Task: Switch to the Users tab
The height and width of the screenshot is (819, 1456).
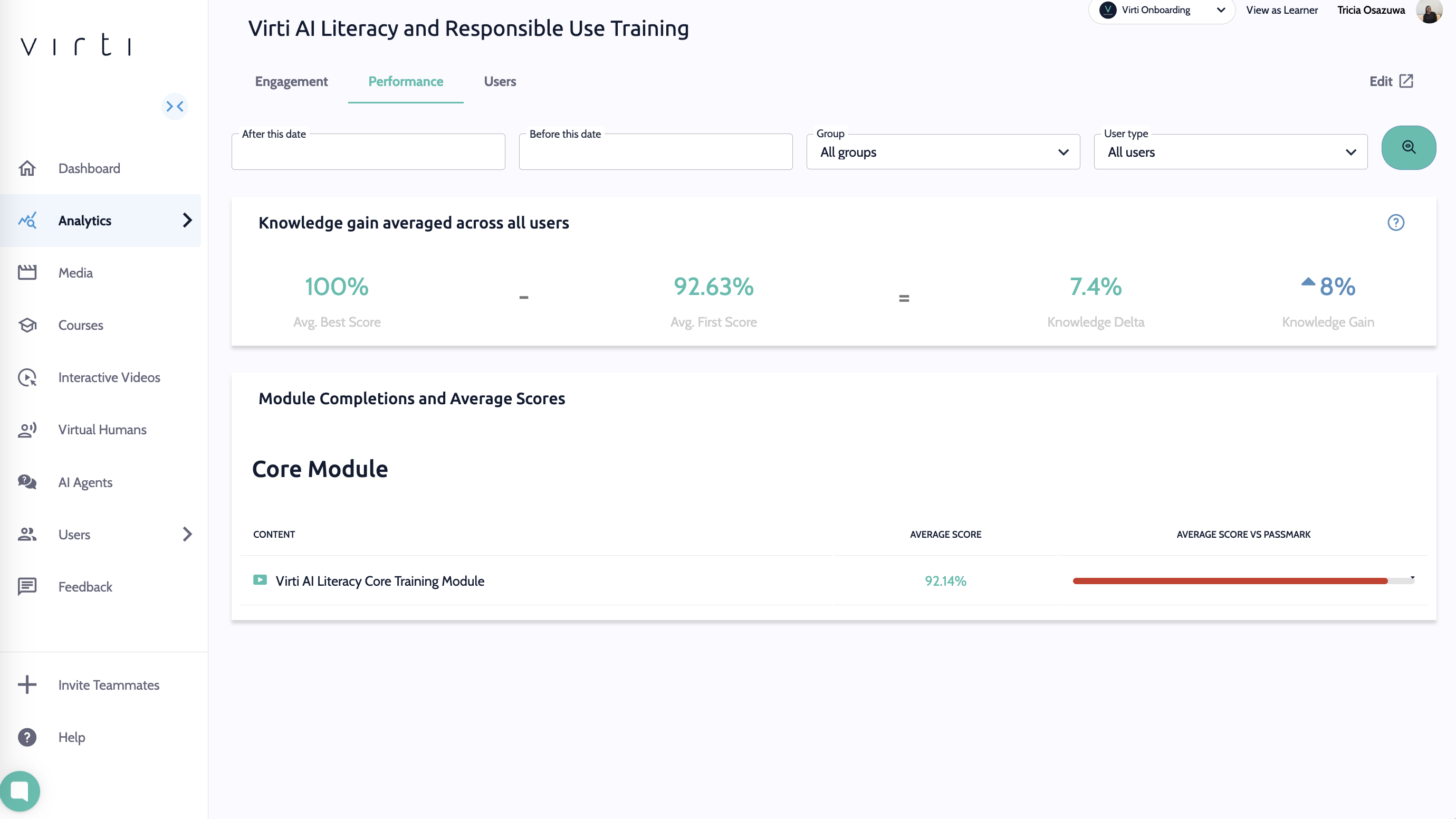Action: point(500,81)
